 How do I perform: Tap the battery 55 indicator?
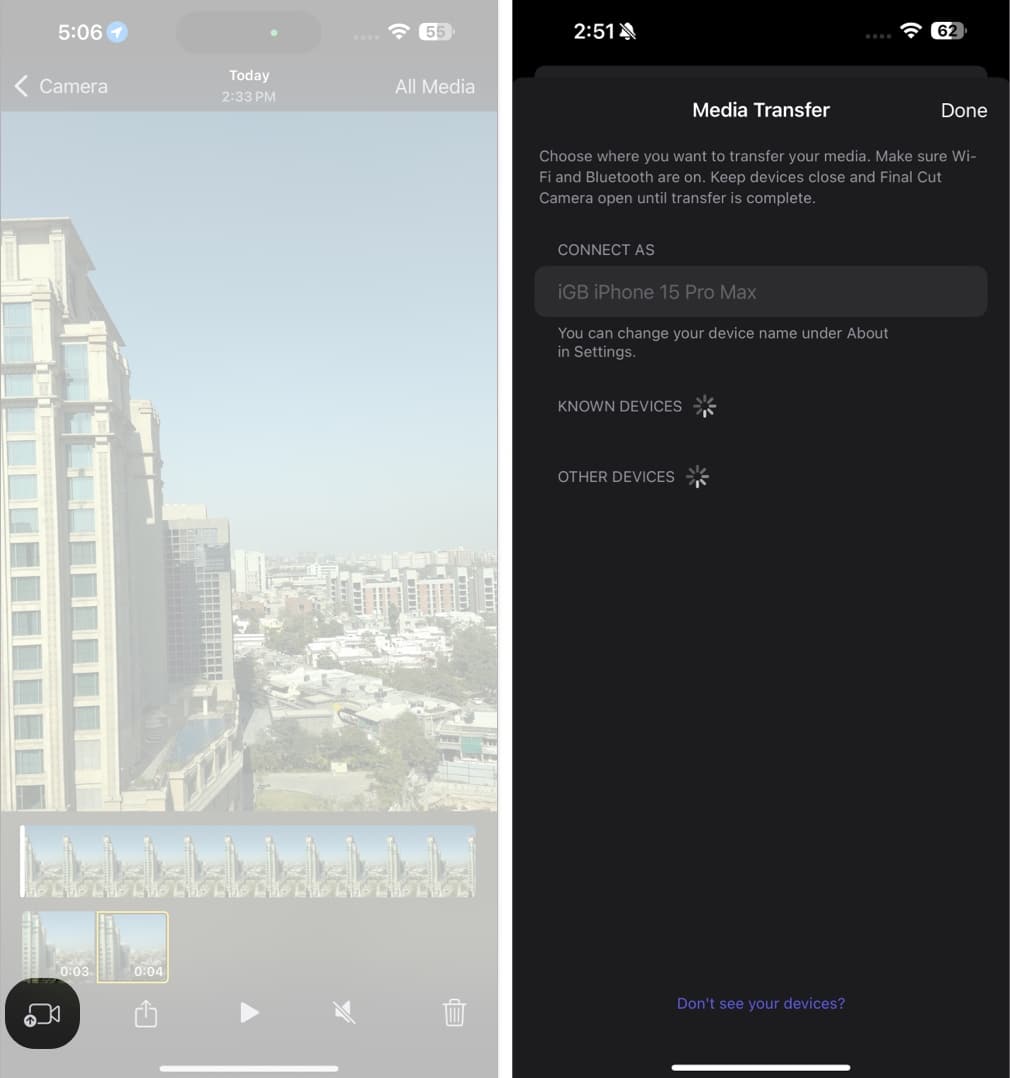[x=436, y=32]
